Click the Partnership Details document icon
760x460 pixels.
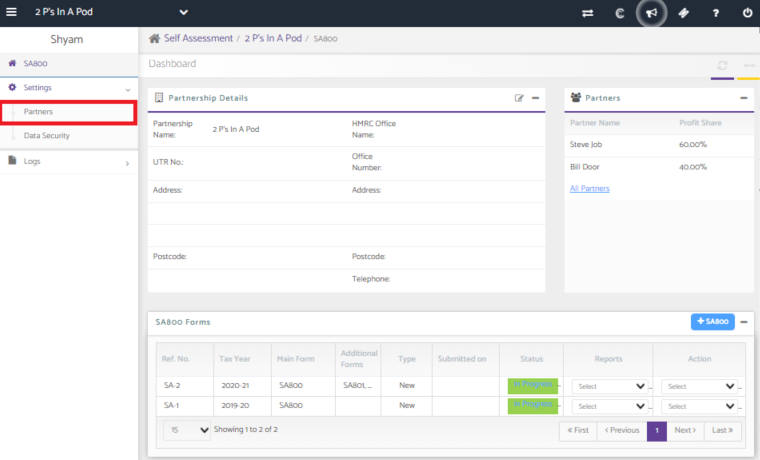pos(158,97)
